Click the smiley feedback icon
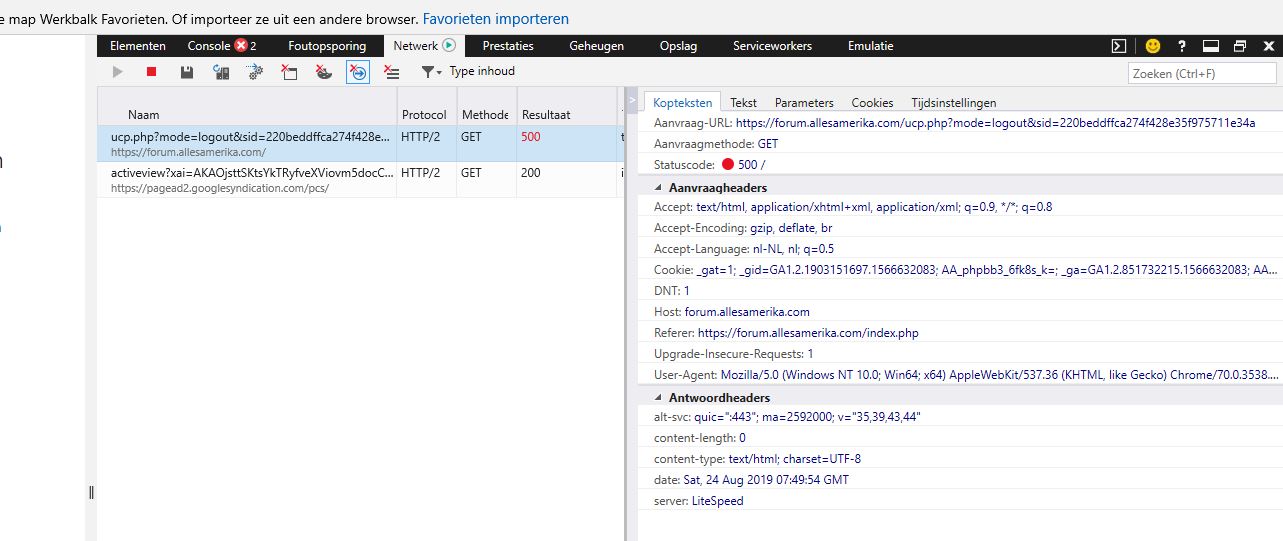Viewport: 1283px width, 541px height. coord(1153,46)
